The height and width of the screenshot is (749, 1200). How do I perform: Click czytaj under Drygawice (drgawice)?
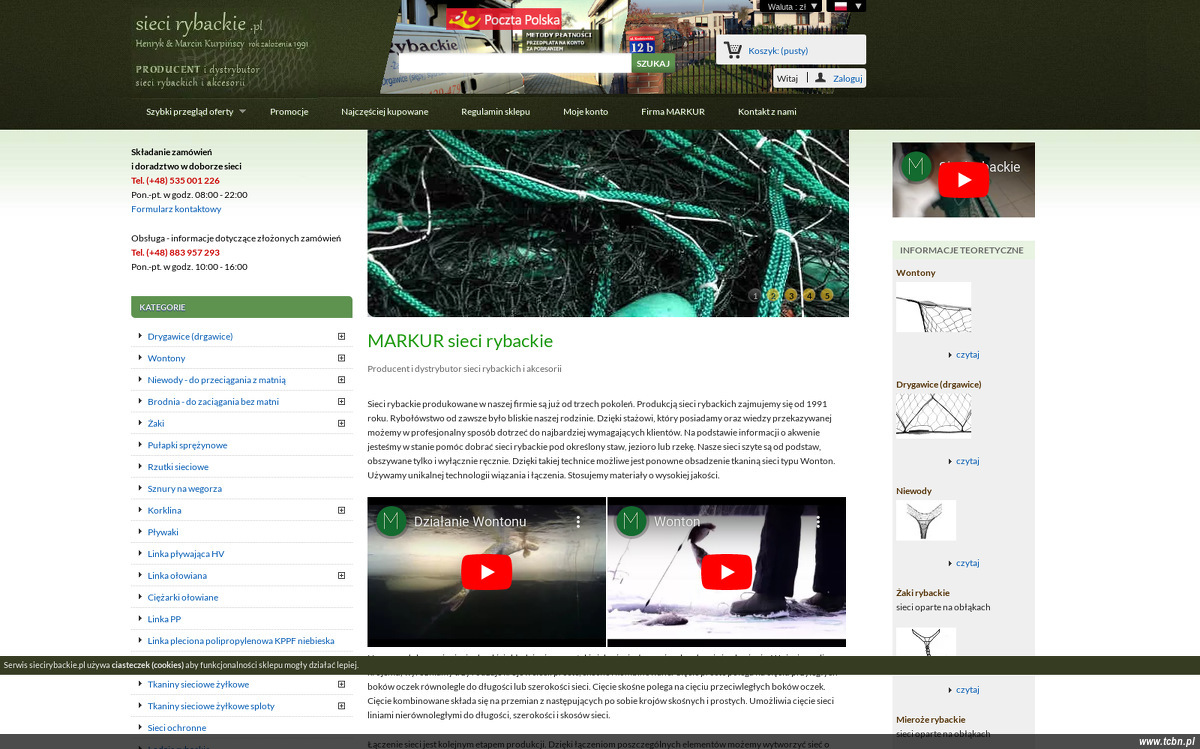click(x=967, y=461)
